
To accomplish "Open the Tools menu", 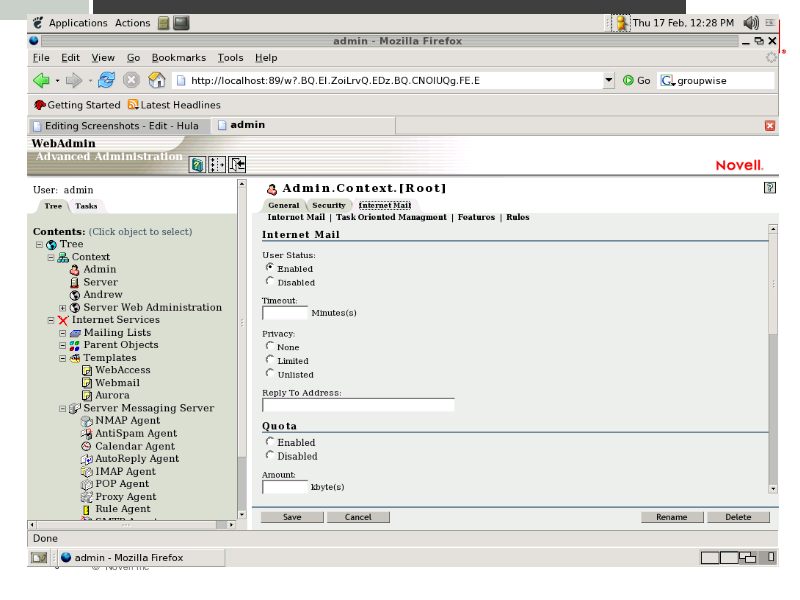I will 231,58.
